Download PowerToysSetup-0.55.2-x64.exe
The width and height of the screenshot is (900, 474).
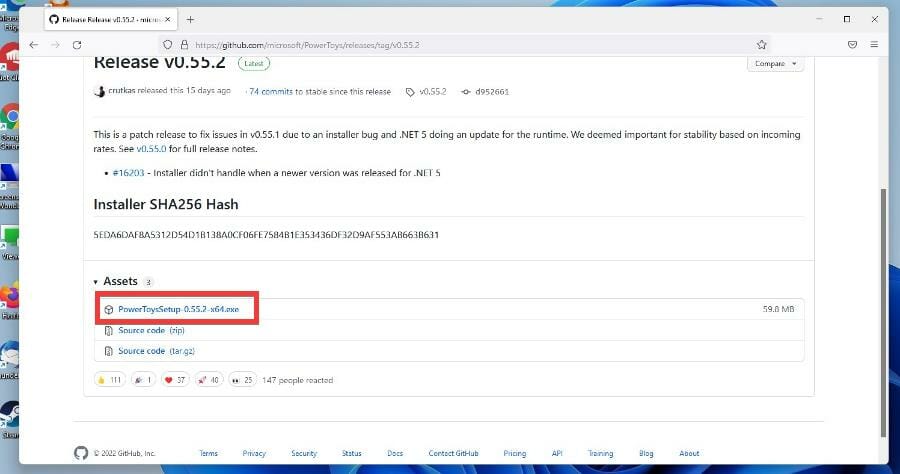pyautogui.click(x=179, y=309)
